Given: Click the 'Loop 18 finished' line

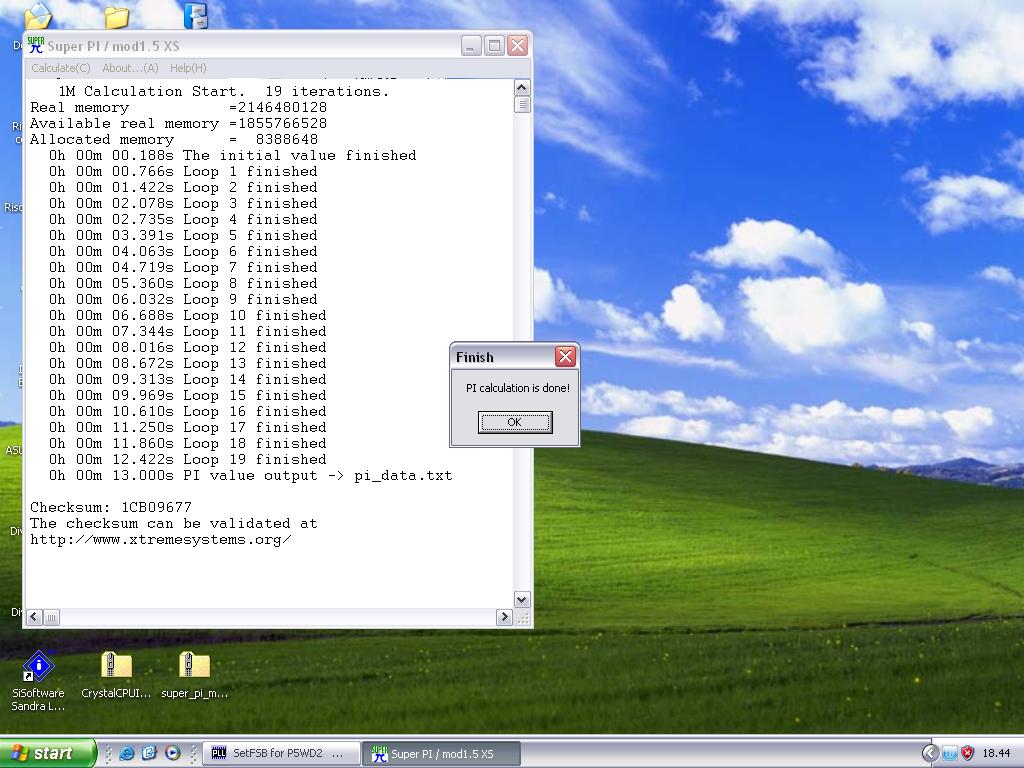Looking at the screenshot, I should click(187, 443).
